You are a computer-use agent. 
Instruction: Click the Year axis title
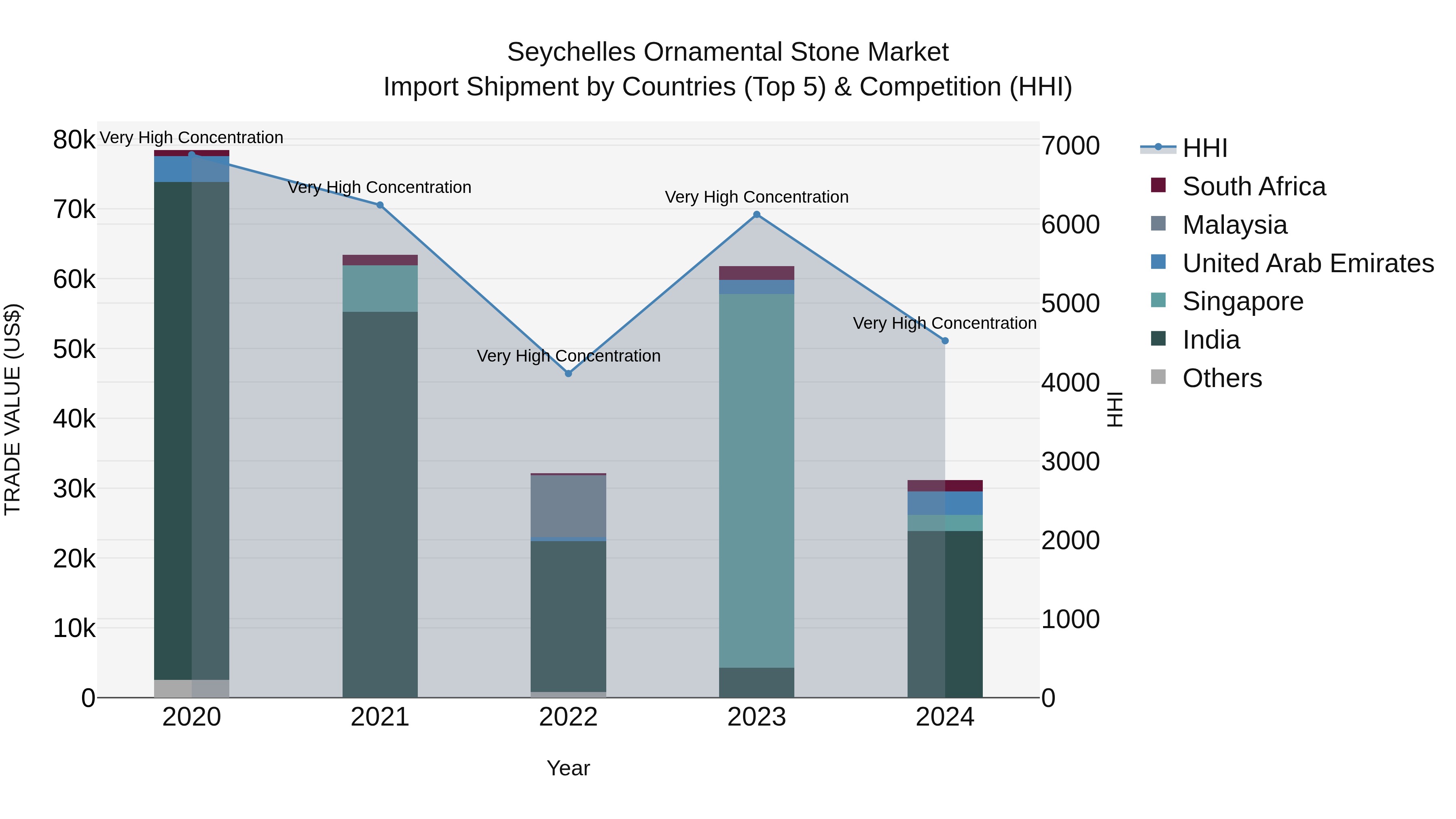tap(568, 768)
